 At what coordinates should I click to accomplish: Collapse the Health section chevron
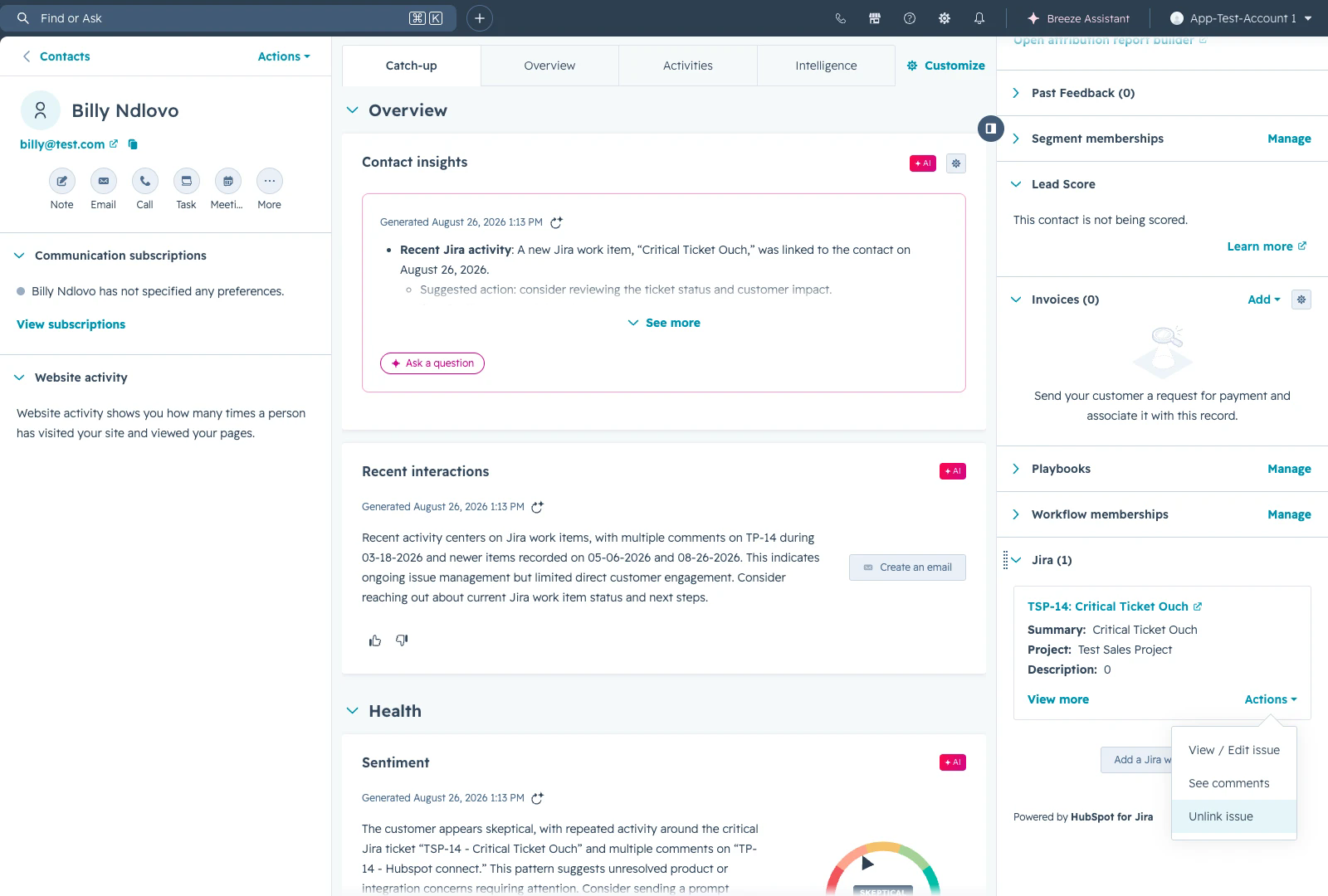coord(353,711)
